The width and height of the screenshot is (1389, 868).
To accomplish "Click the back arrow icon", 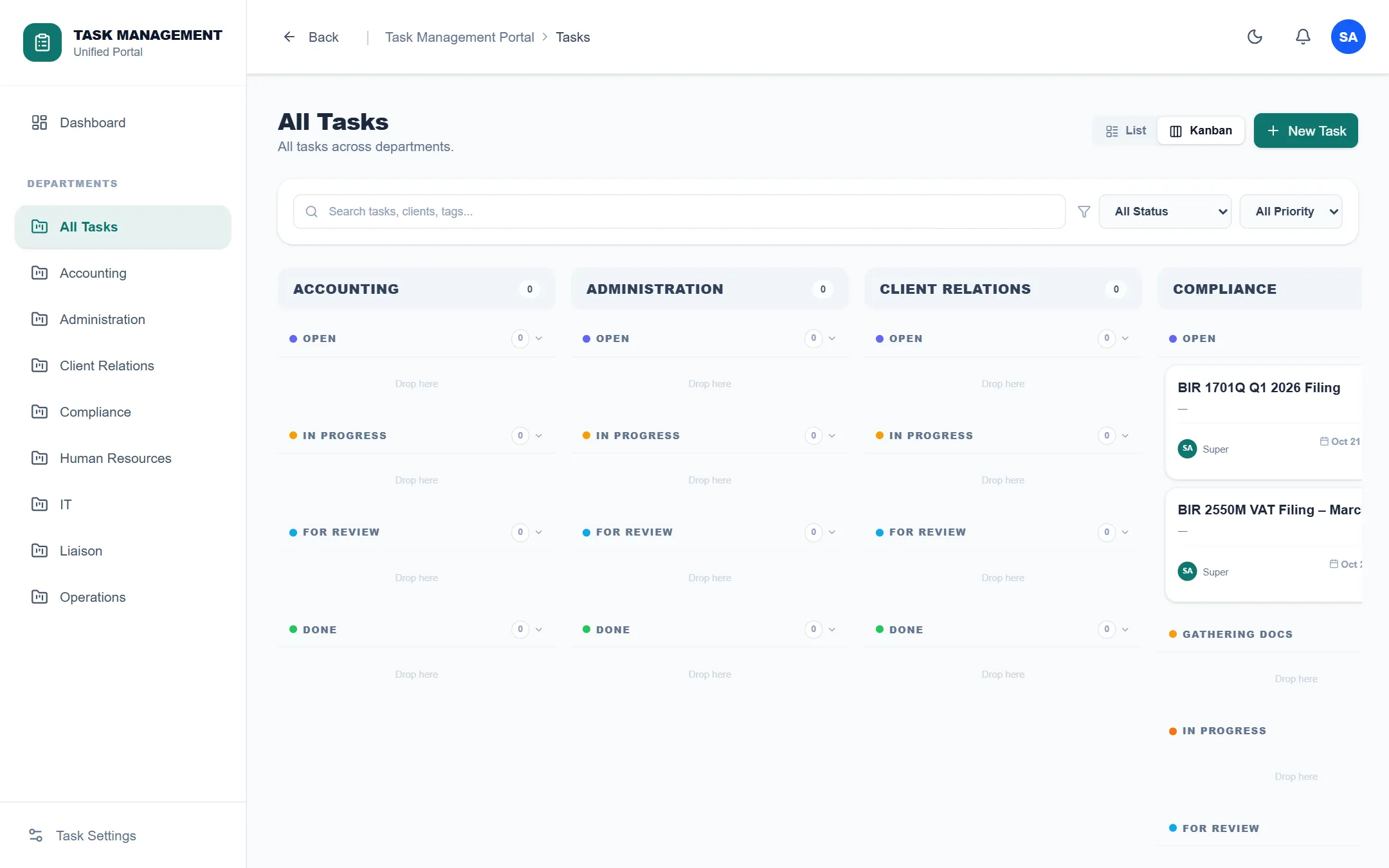I will click(x=289, y=37).
